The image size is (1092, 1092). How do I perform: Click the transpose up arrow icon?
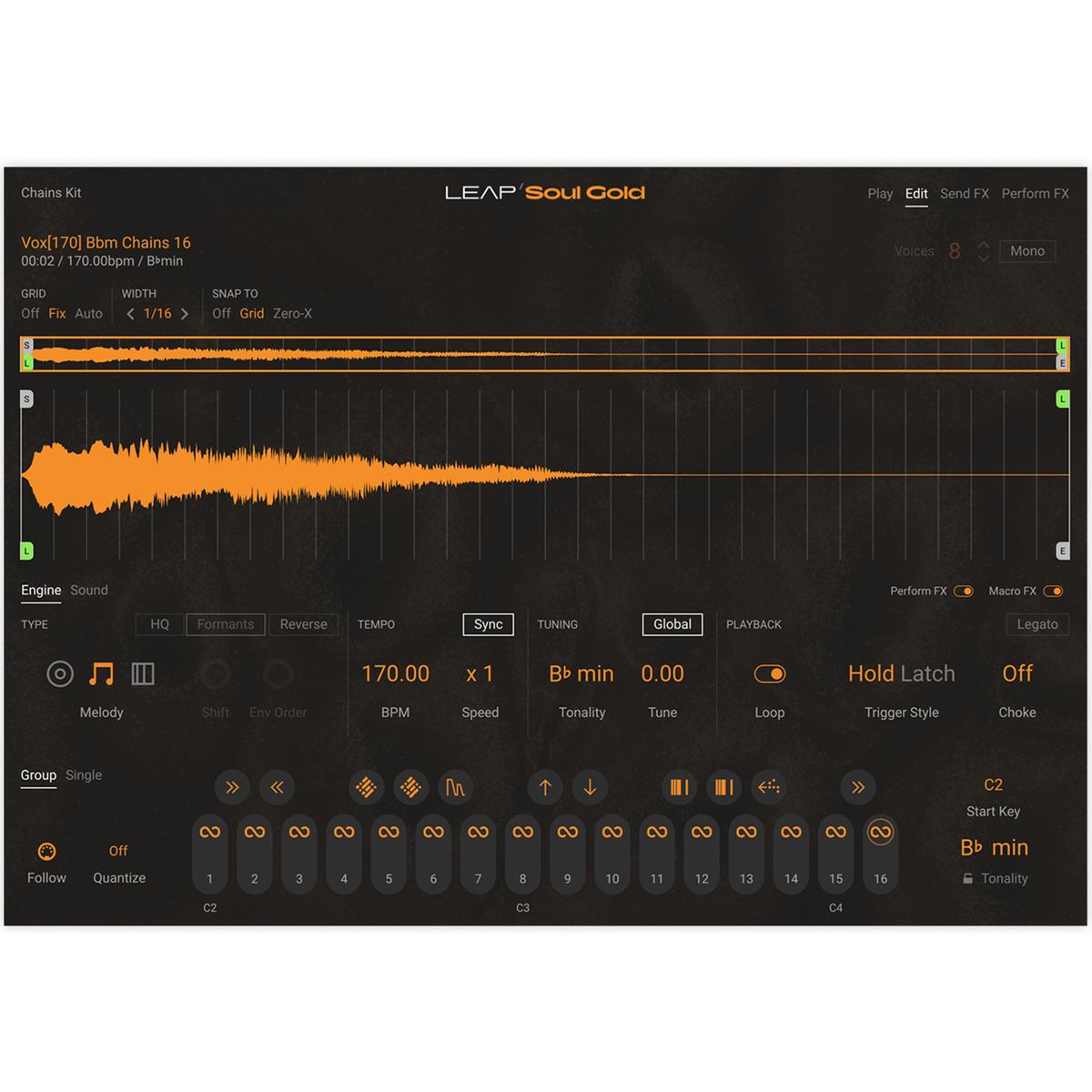(x=545, y=787)
